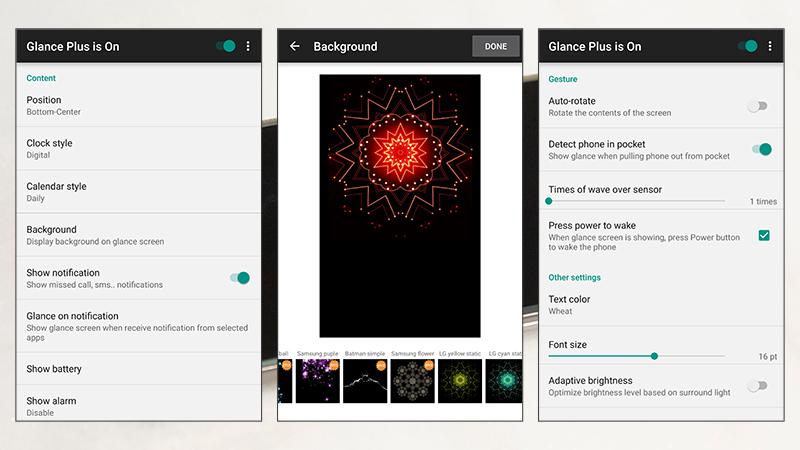Go back from the Background screen
The width and height of the screenshot is (800, 450).
point(294,46)
